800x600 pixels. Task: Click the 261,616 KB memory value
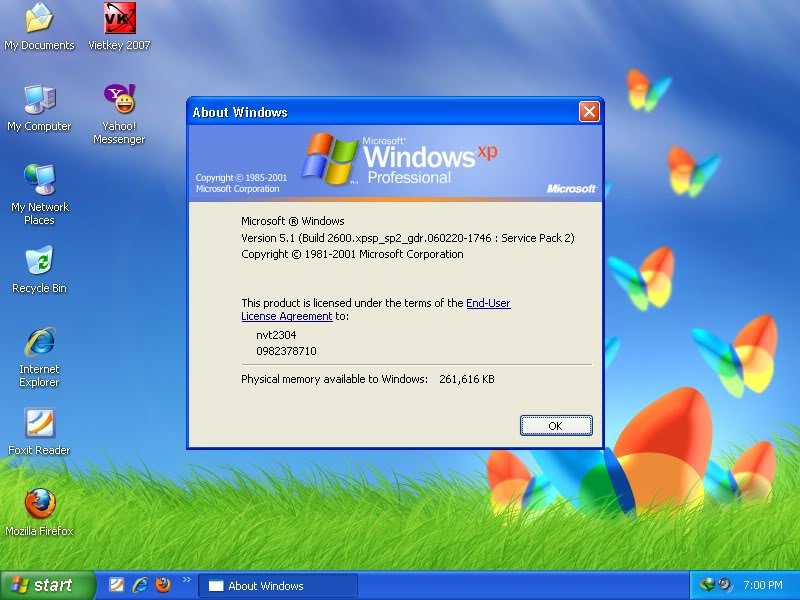coord(467,379)
